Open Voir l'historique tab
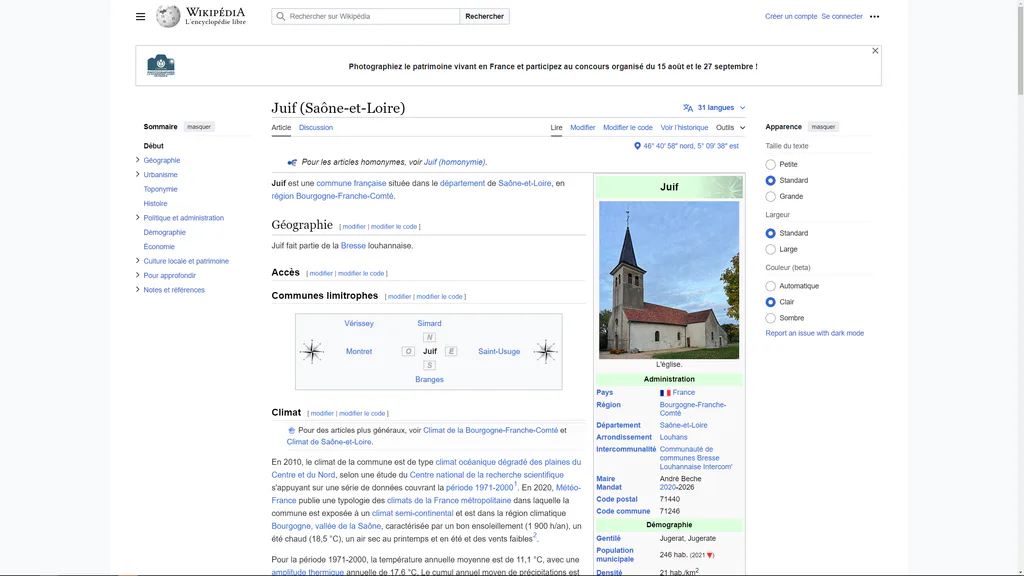 [x=684, y=127]
